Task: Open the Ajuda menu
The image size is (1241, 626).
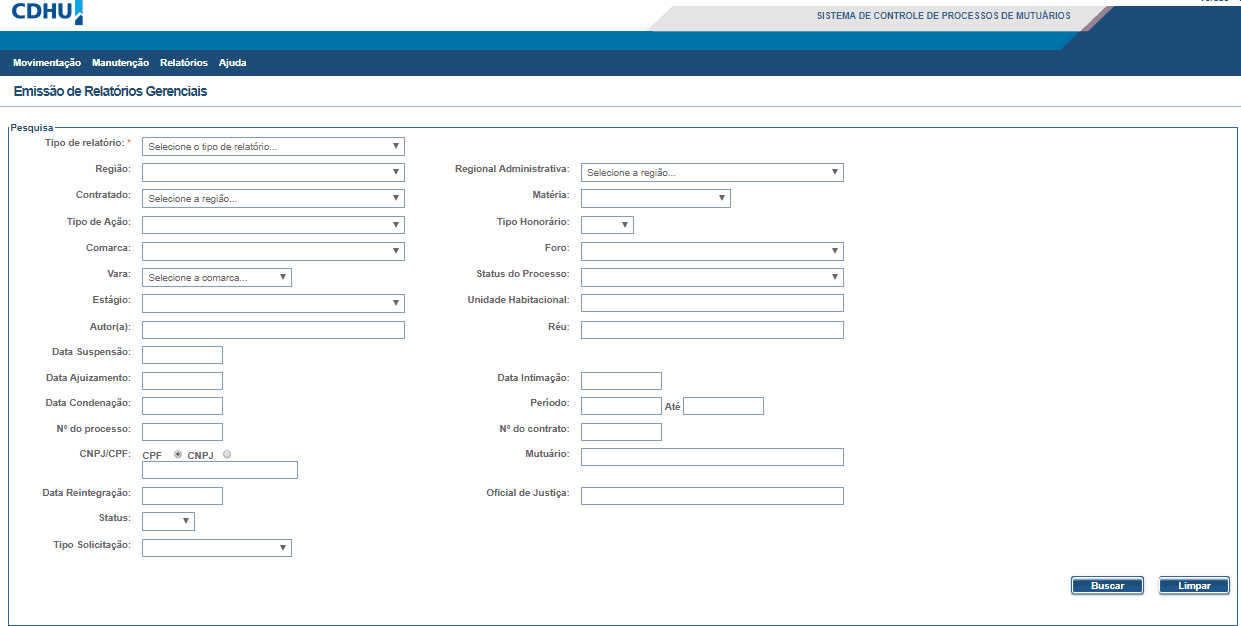Action: click(232, 63)
